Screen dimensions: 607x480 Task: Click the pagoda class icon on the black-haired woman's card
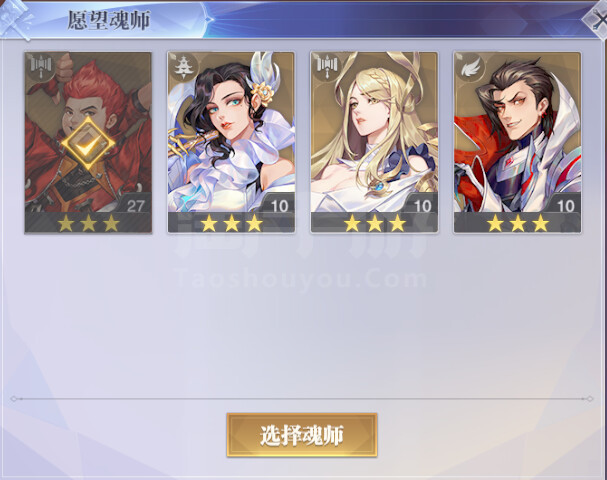pyautogui.click(x=182, y=67)
